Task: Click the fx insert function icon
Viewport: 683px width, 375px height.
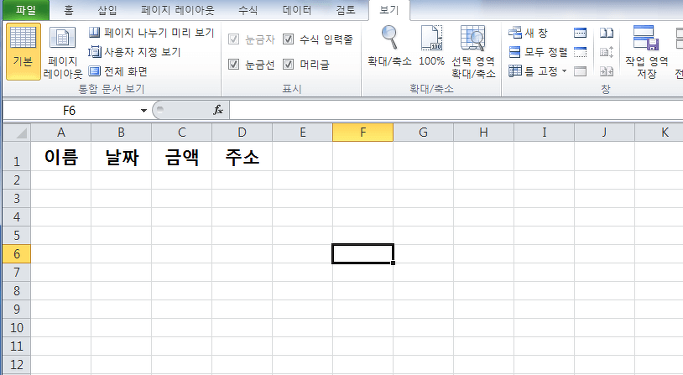Action: pyautogui.click(x=218, y=110)
